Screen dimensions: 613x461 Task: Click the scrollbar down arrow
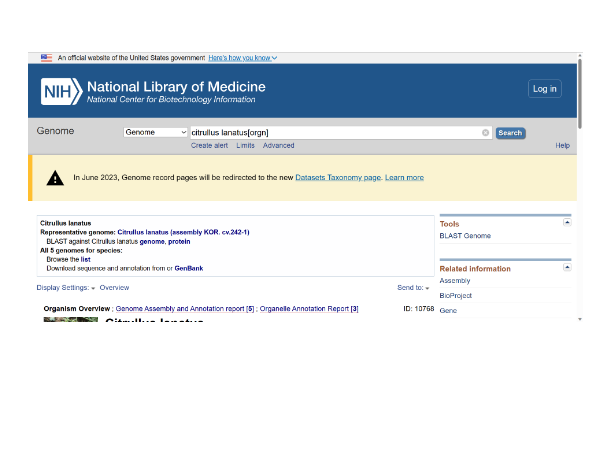(x=580, y=319)
